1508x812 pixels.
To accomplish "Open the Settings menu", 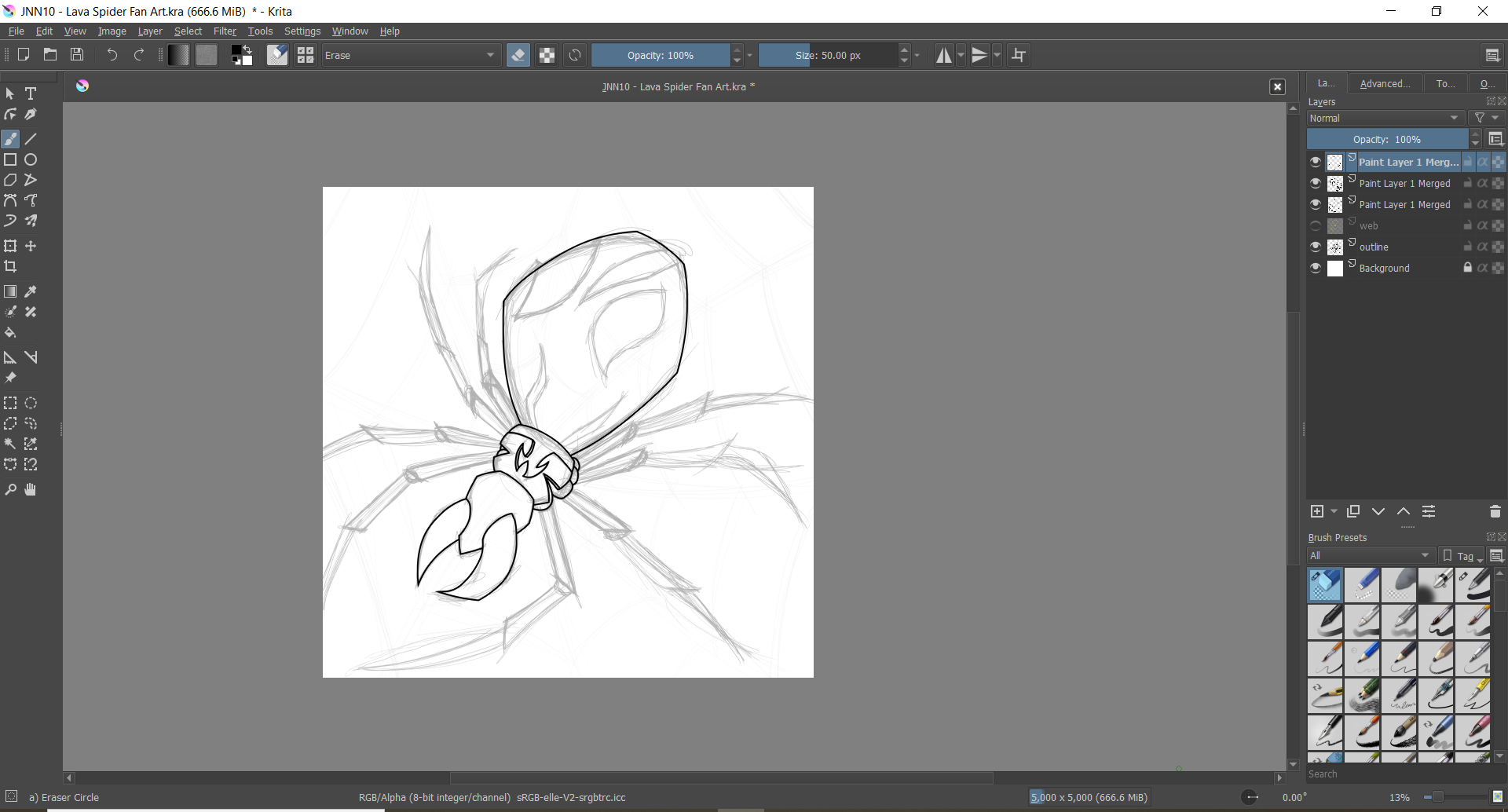I will pyautogui.click(x=302, y=31).
